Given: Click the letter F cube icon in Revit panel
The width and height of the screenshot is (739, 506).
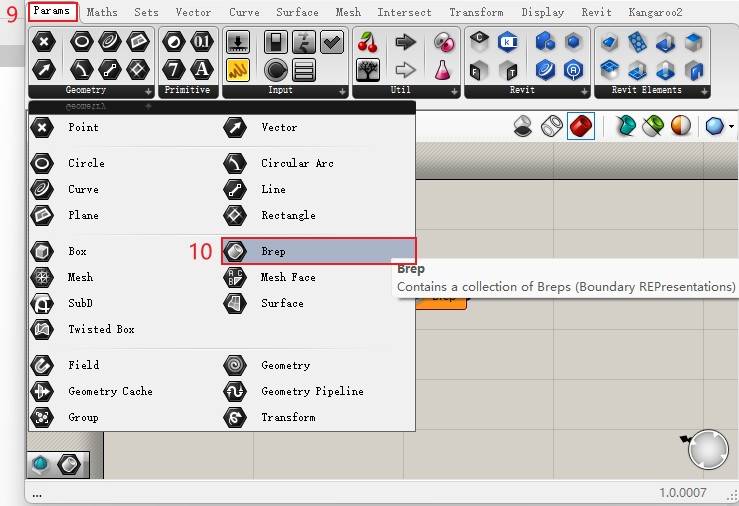Looking at the screenshot, I should click(479, 70).
